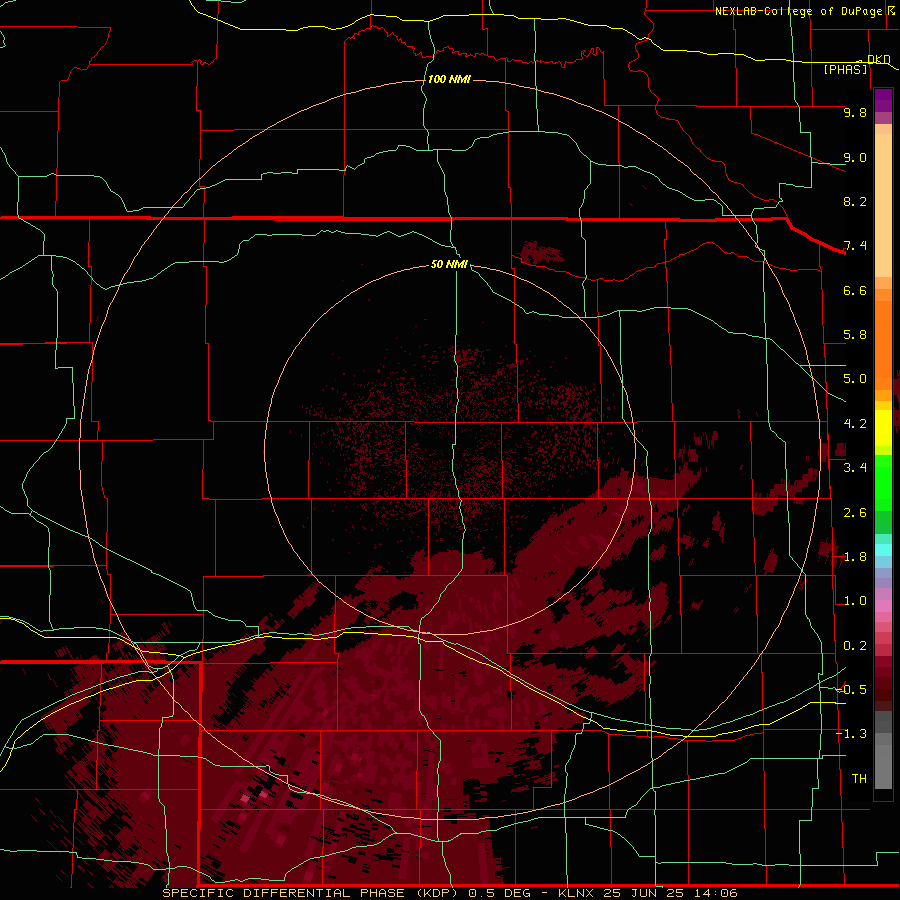900x900 pixels.
Task: Click the 3.4 value on the color scale
Action: (x=855, y=468)
